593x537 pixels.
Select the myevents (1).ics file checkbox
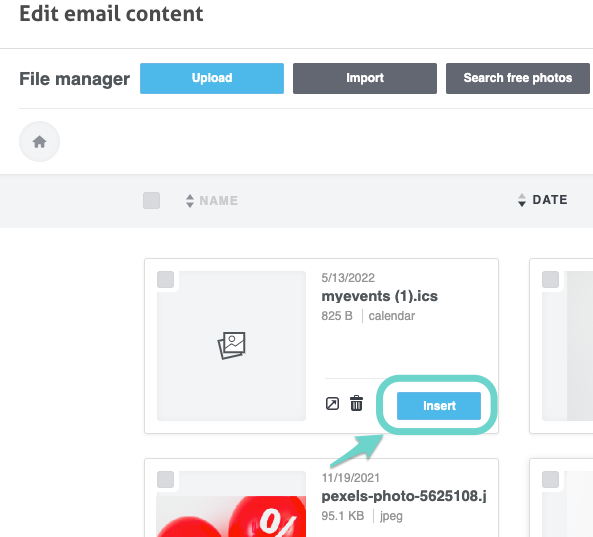(x=165, y=279)
